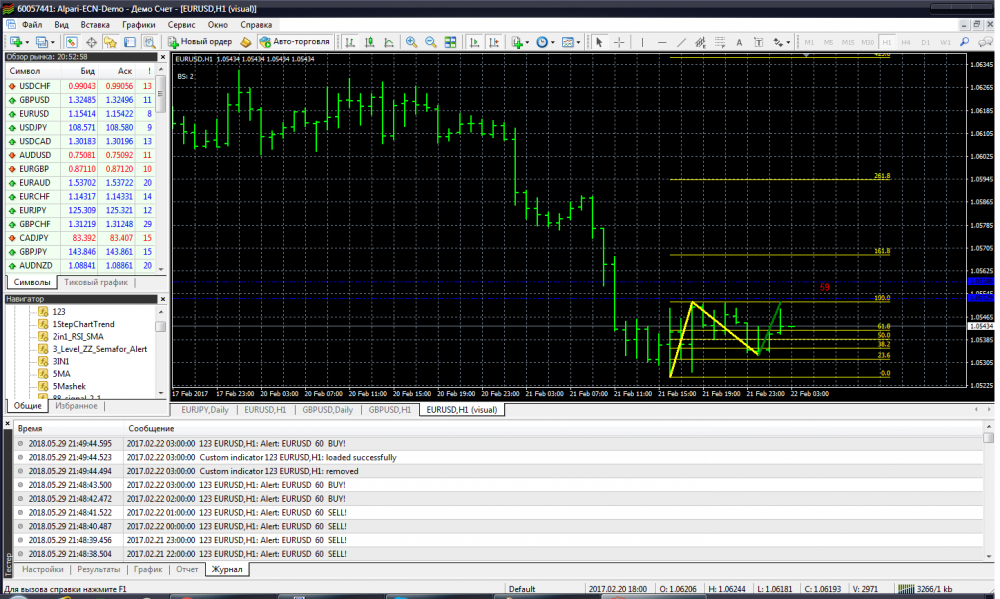Switch timeframe to H4

[906, 42]
